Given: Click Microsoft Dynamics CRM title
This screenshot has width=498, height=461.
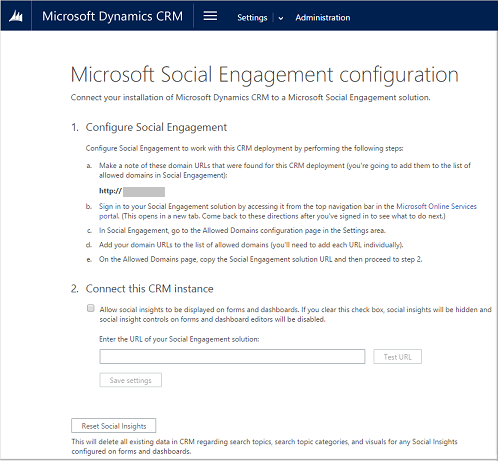Looking at the screenshot, I should pos(112,16).
